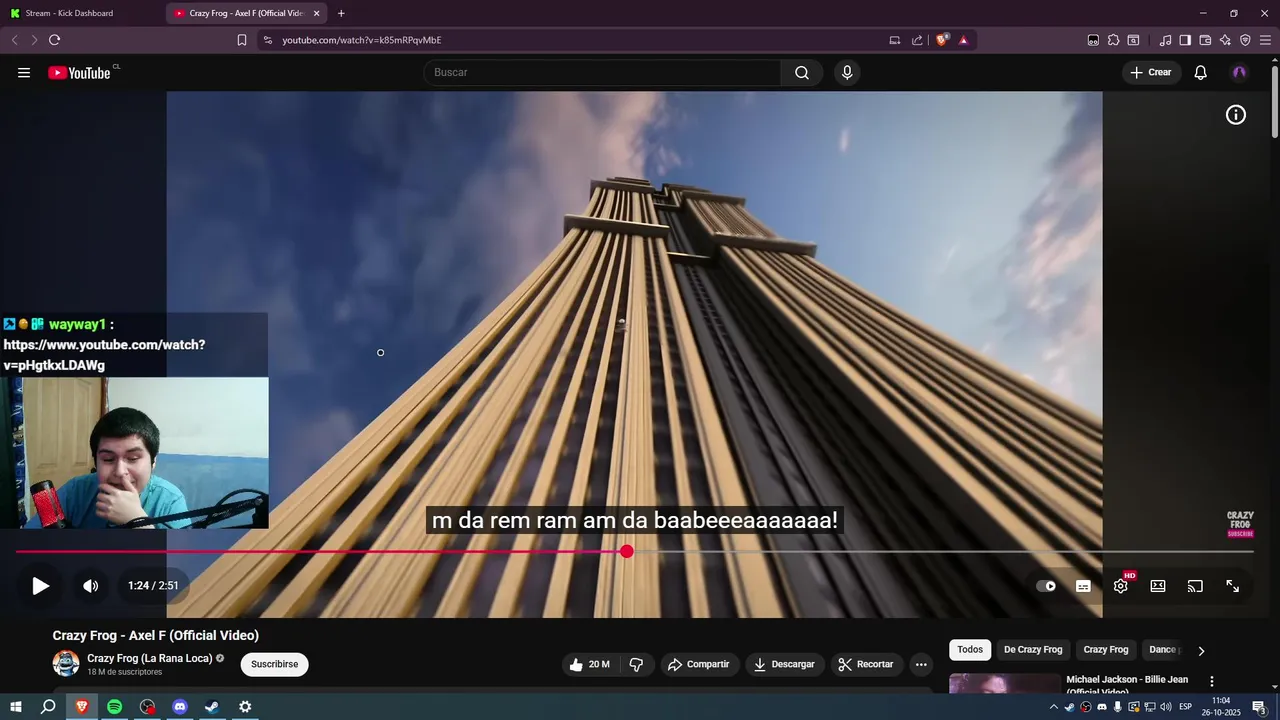Select the Crazy Frog filter chip
The image size is (1280, 720).
(x=1106, y=650)
